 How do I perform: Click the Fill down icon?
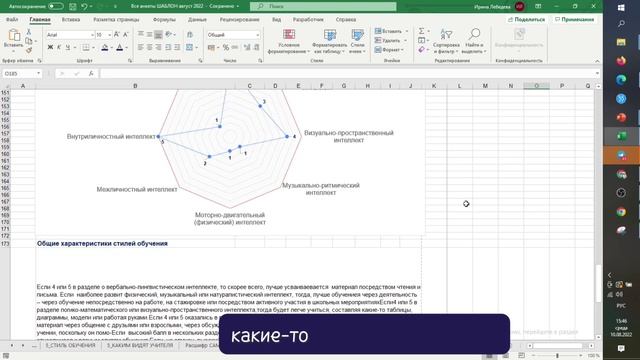point(422,40)
